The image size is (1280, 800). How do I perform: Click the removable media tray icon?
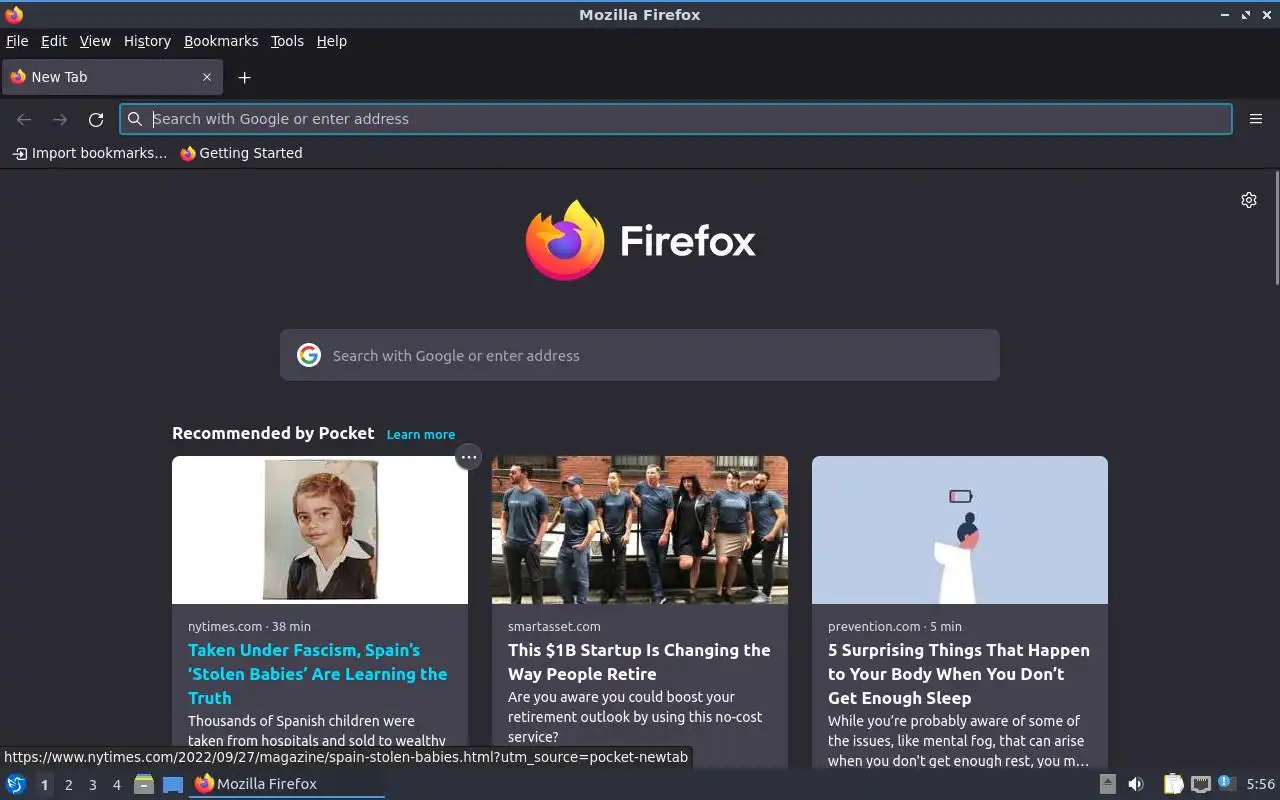pyautogui.click(x=1107, y=784)
